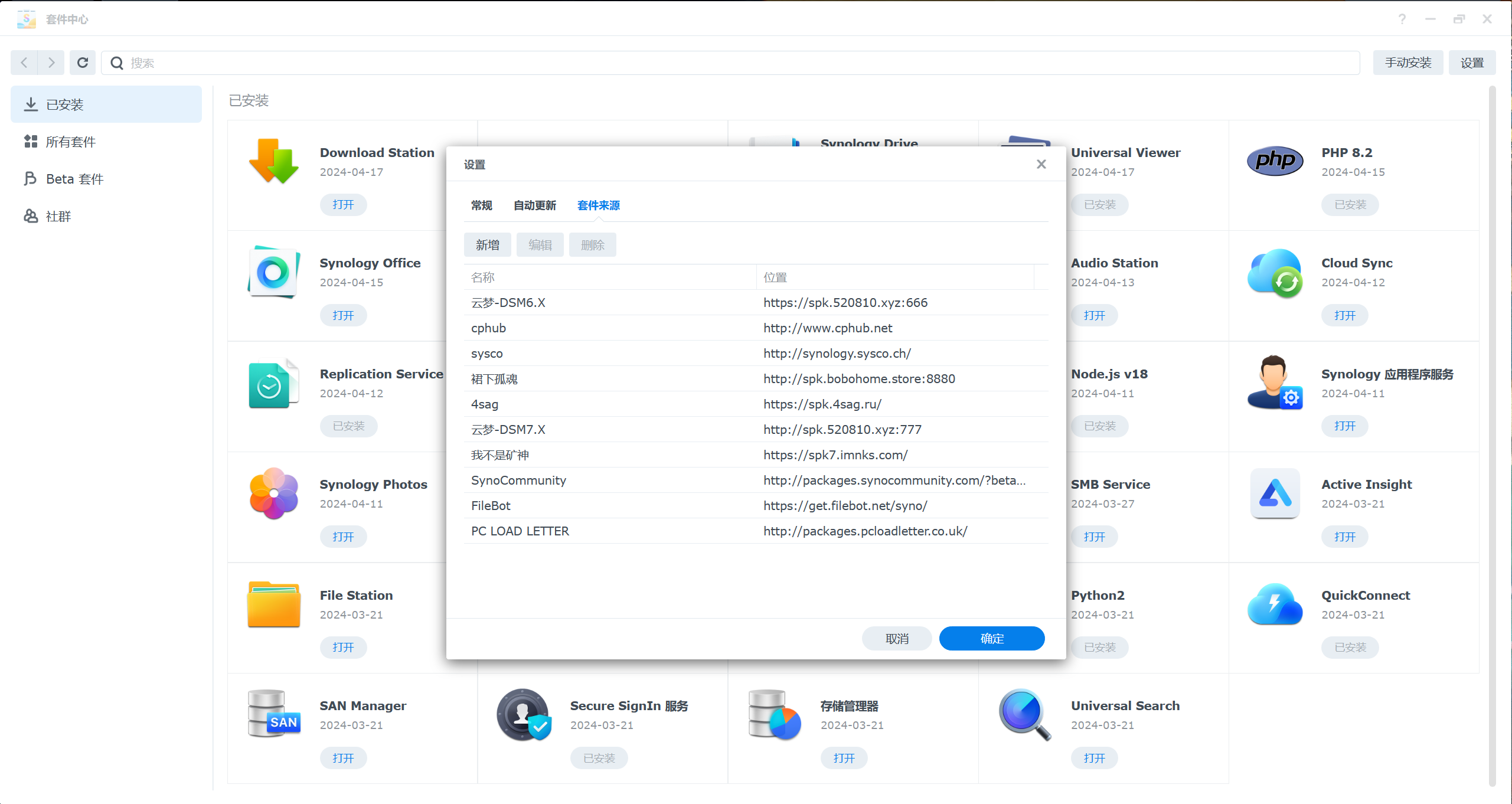Click the SAN Manager icon
This screenshot has height=804, width=1512.
[274, 714]
